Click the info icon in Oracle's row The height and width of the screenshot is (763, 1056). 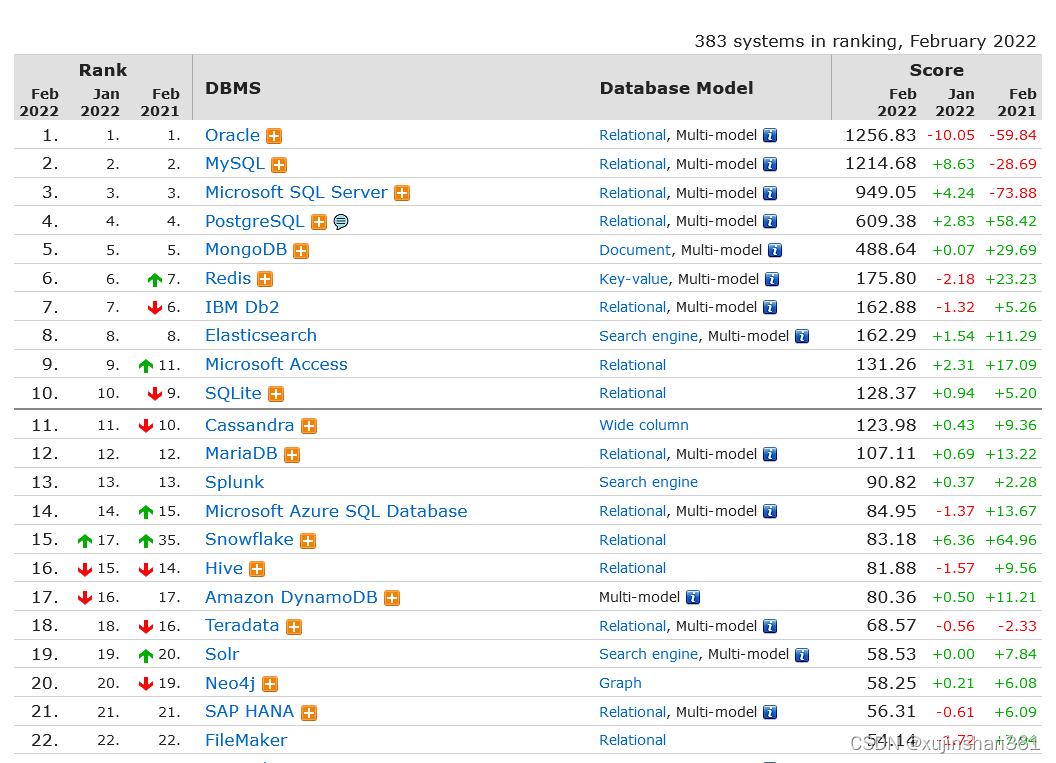[x=770, y=135]
